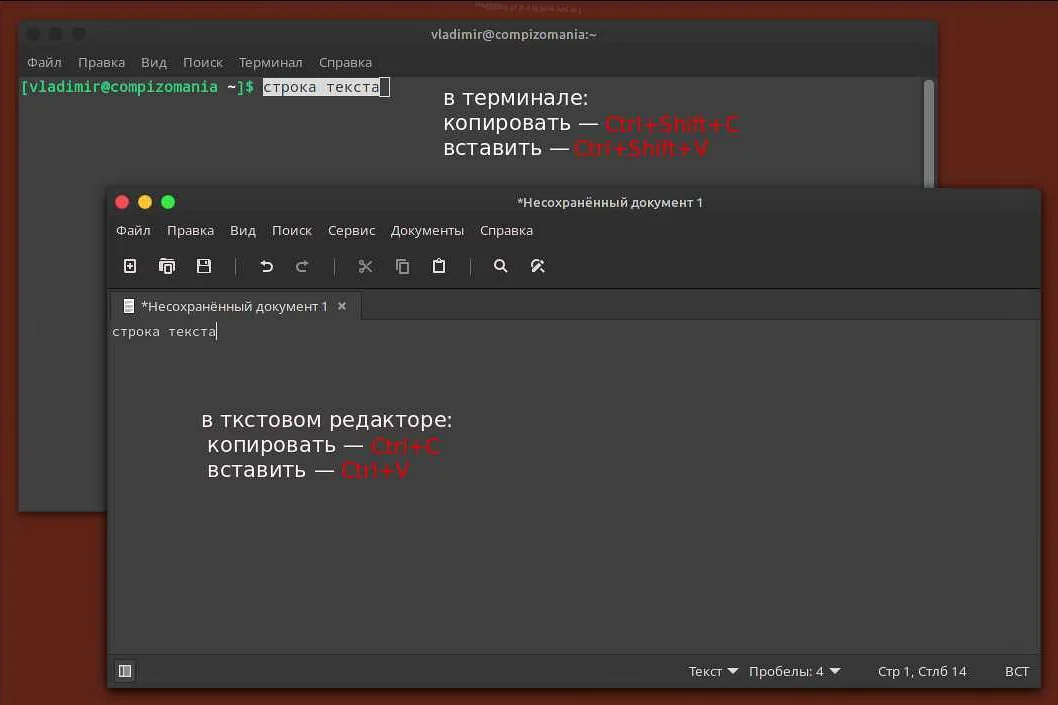1058x705 pixels.
Task: Cut the selected text with scissors icon
Action: [x=365, y=266]
